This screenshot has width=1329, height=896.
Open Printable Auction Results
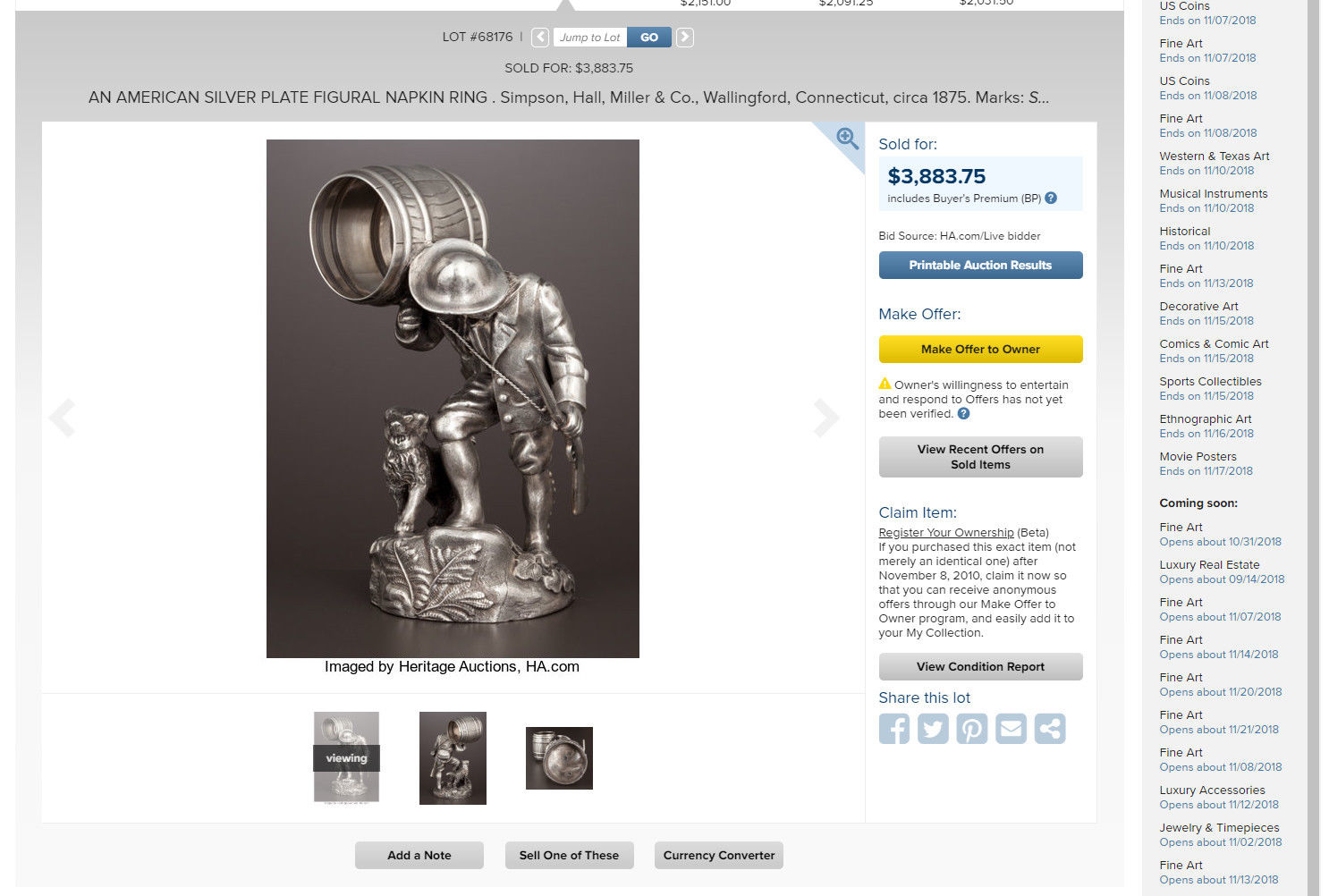pyautogui.click(x=980, y=266)
